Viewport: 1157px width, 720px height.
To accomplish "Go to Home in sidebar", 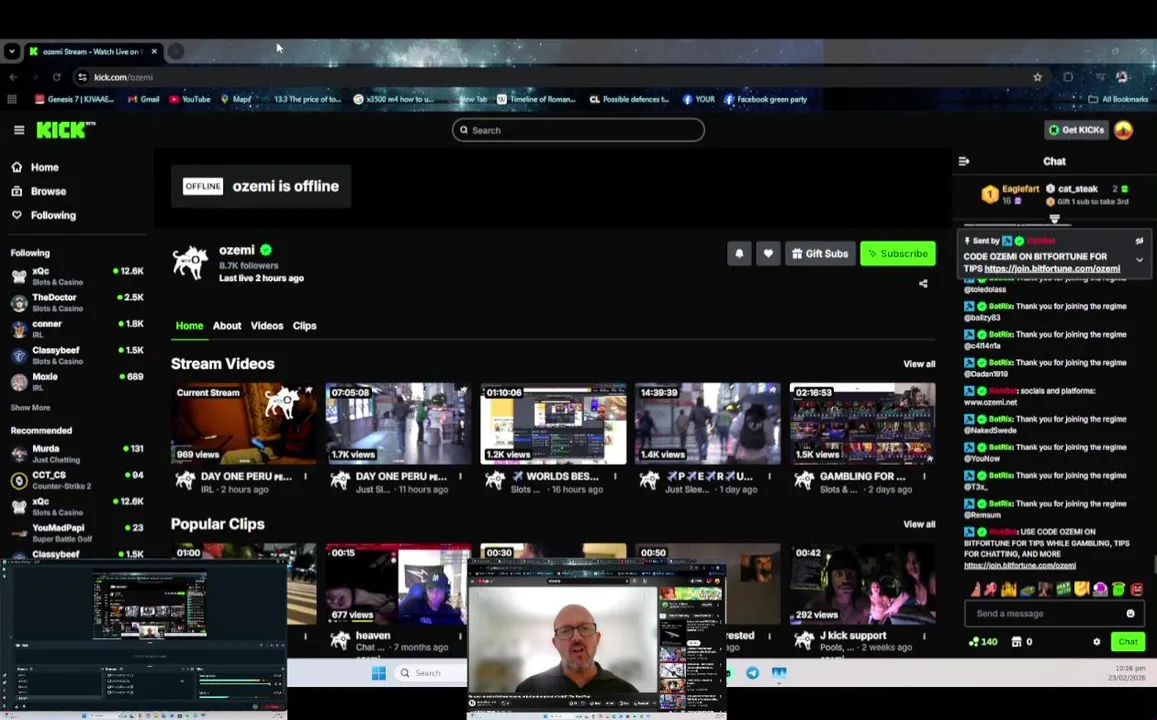I will [x=44, y=167].
